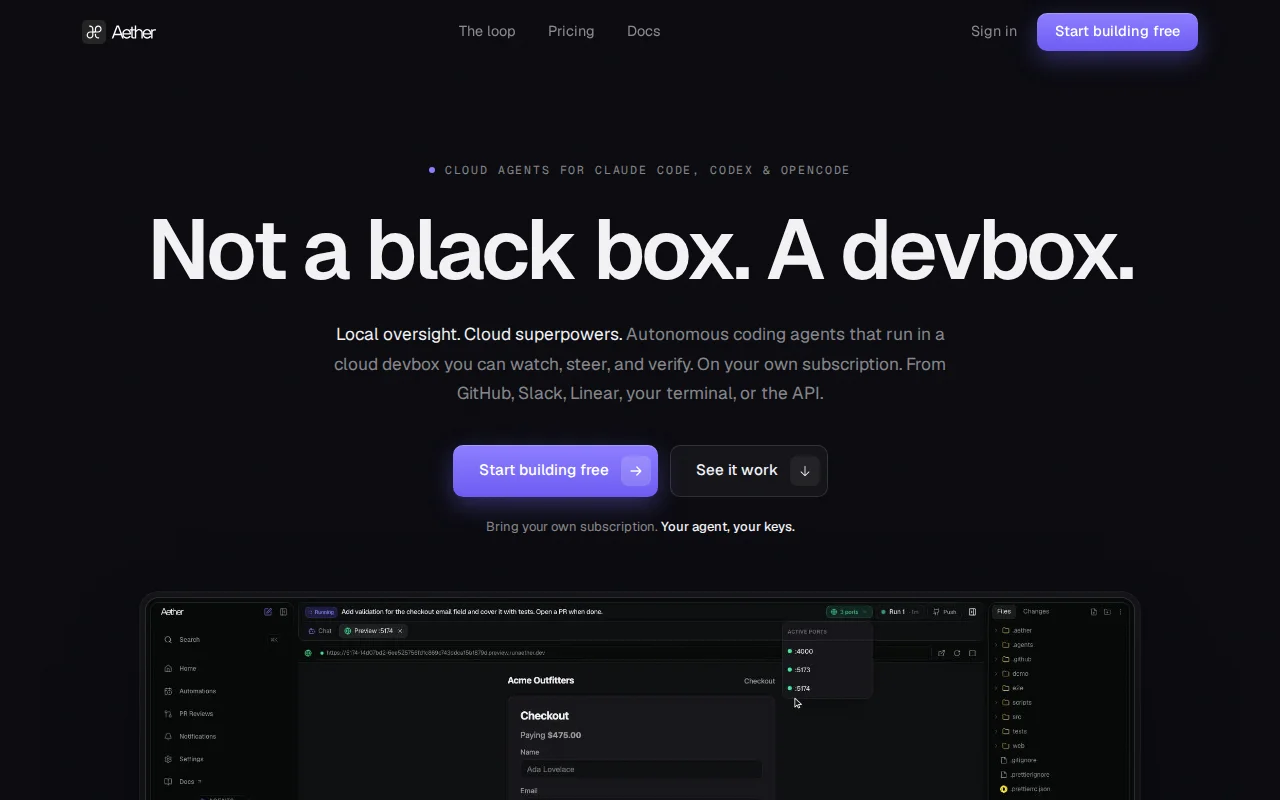This screenshot has height=800, width=1280.
Task: Click the Home icon in the app preview sidebar
Action: click(168, 668)
